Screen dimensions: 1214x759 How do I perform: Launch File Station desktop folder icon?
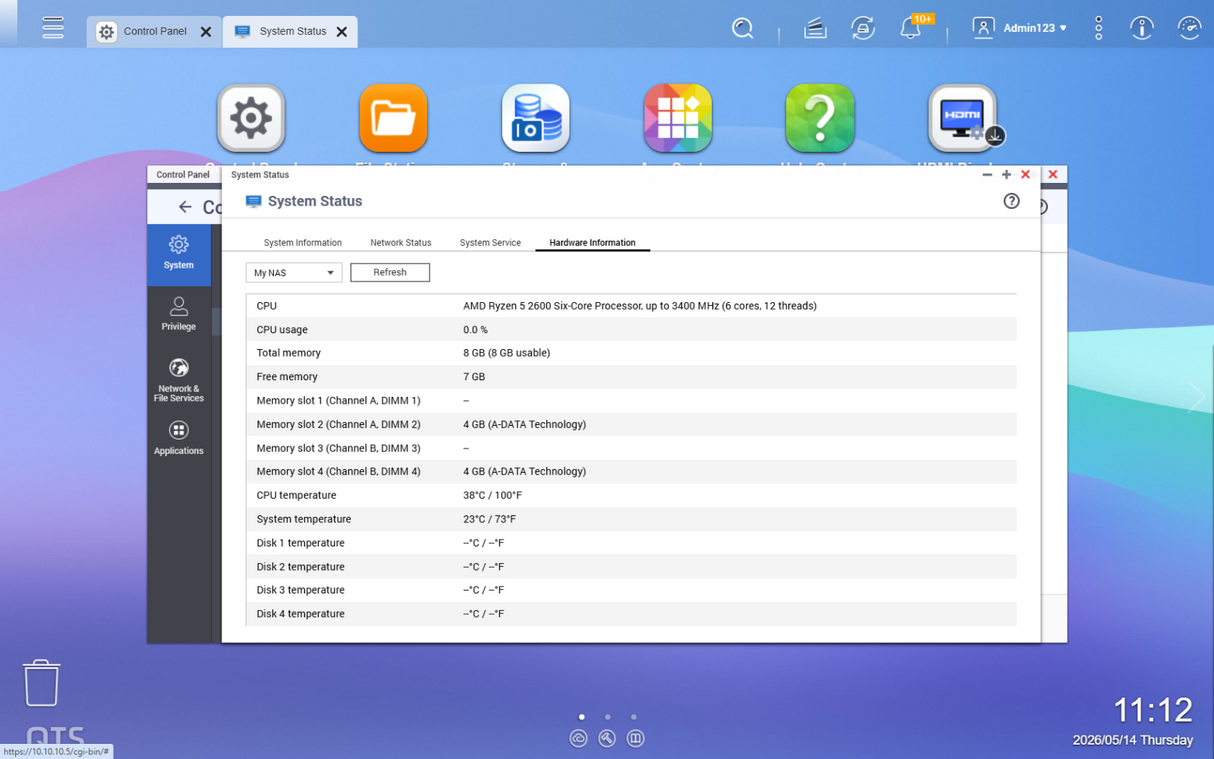pyautogui.click(x=393, y=118)
